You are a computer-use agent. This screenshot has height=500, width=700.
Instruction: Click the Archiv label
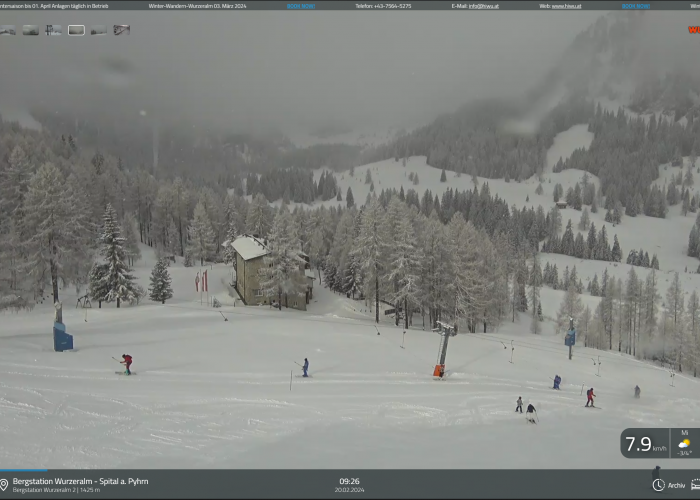676,485
